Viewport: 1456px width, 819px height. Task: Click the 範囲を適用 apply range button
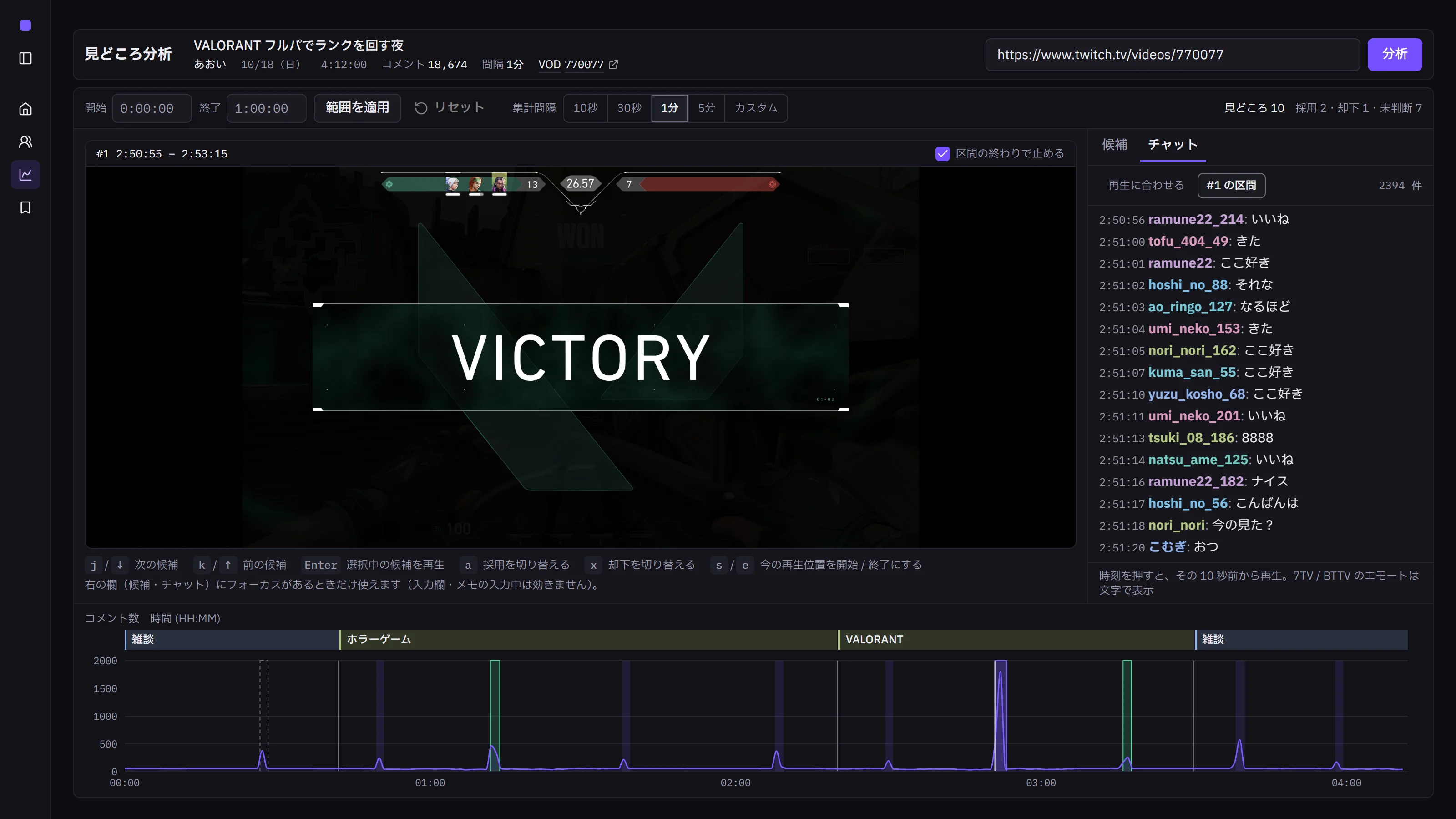tap(357, 107)
